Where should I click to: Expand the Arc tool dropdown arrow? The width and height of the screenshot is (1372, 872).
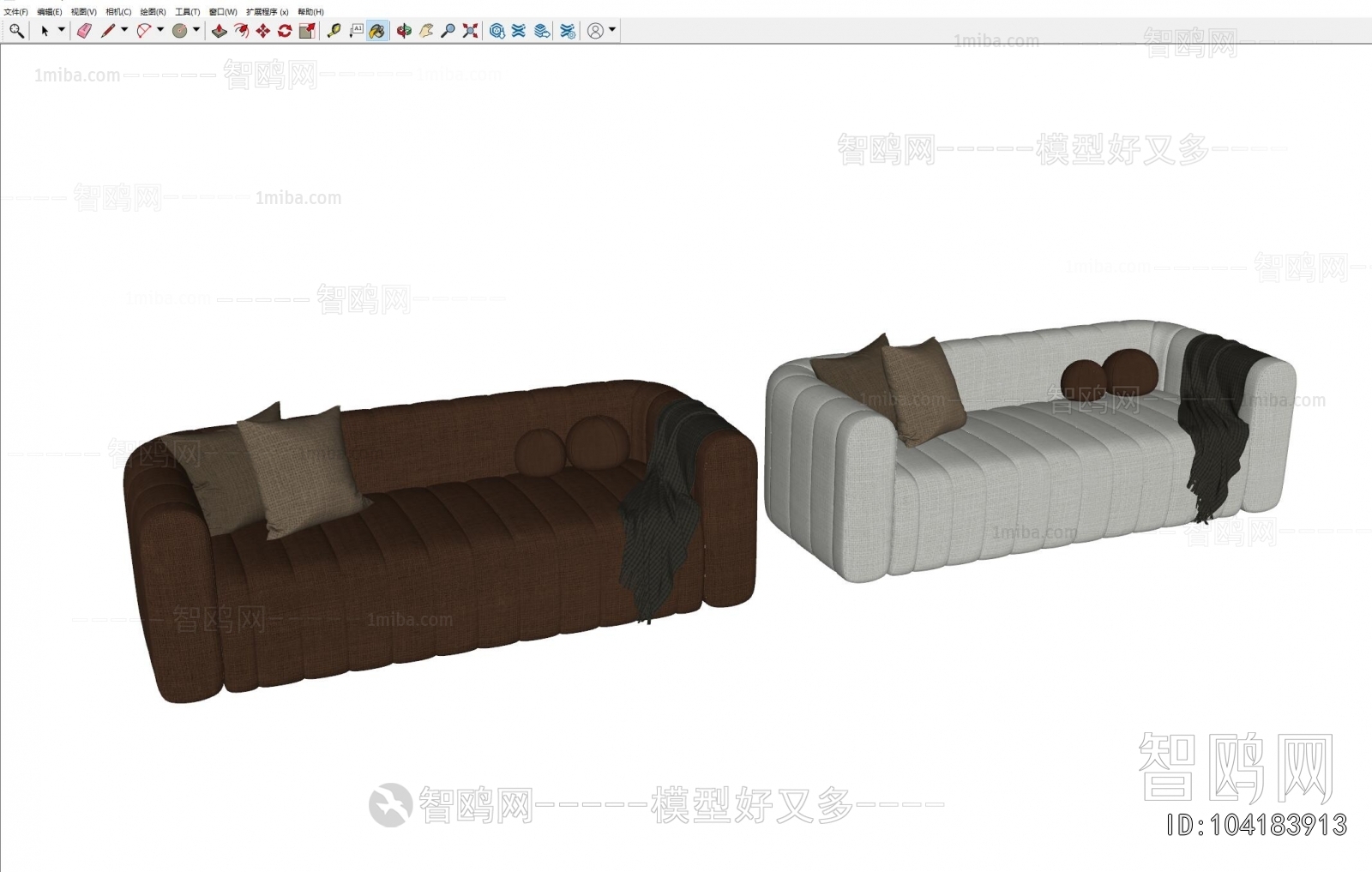click(160, 30)
